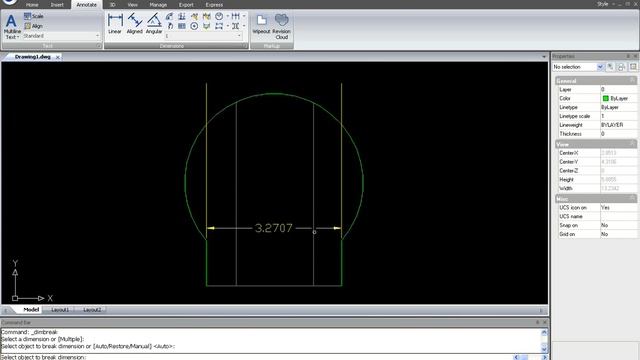Click the 3.2707 dimension text

click(x=273, y=228)
